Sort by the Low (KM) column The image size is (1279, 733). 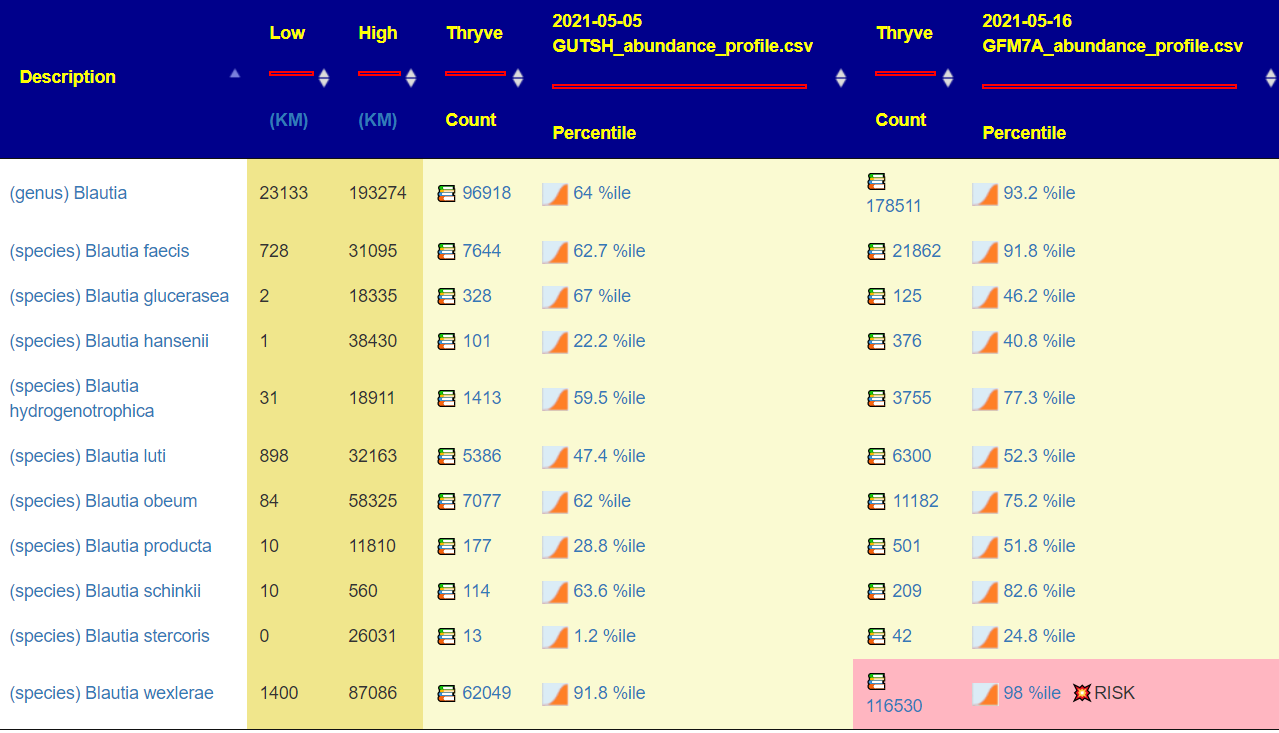(x=324, y=78)
